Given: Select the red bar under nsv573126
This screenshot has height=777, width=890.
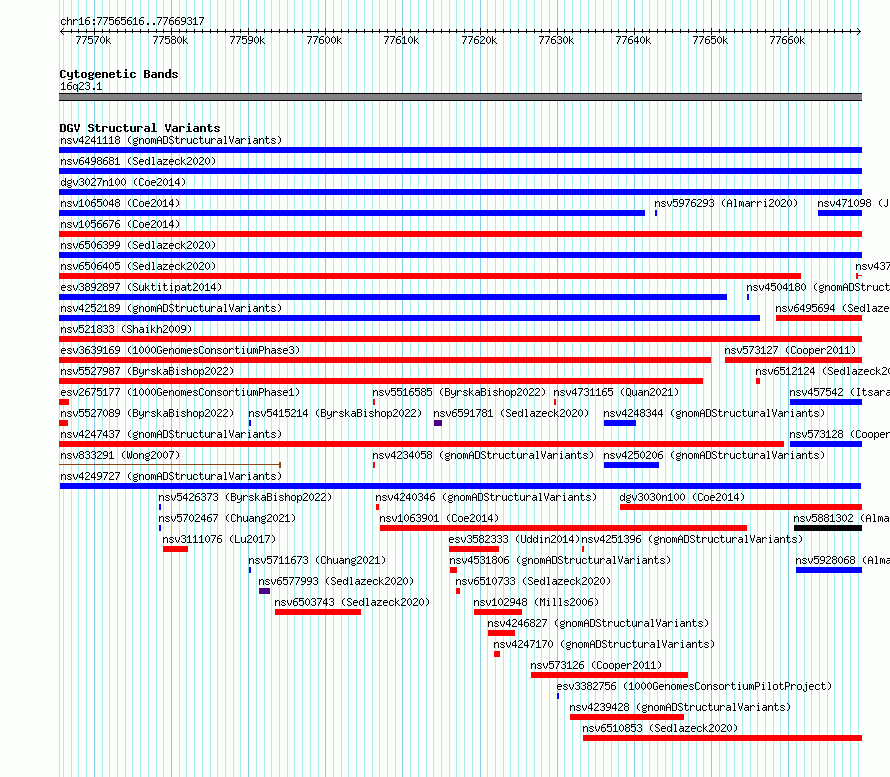Looking at the screenshot, I should (x=610, y=675).
